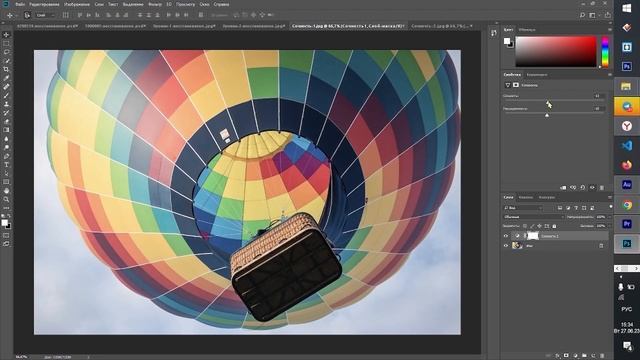Viewport: 640px width, 360px height.
Task: Filter layers by text layer type
Action: (576, 208)
